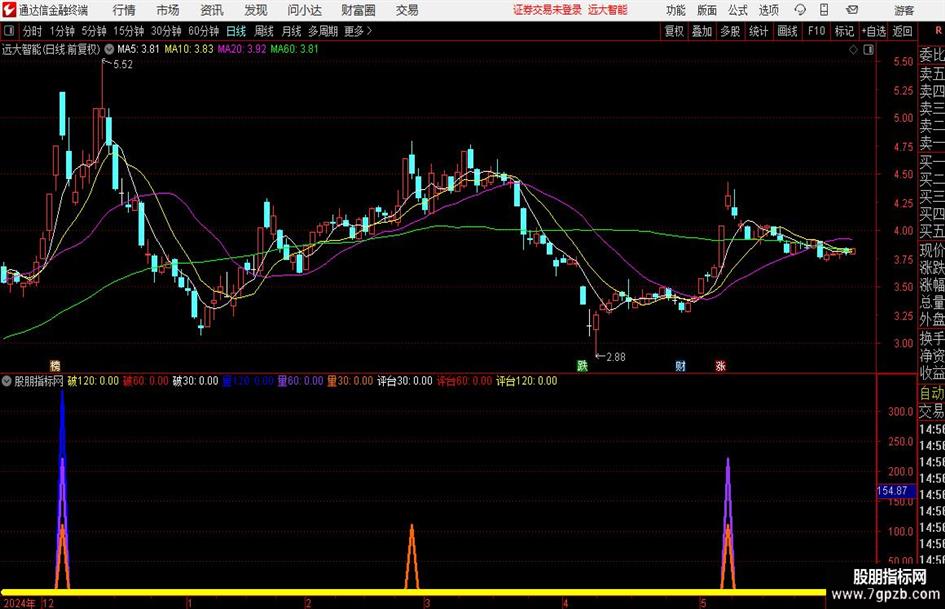
Task: Toggle the left sidebar panel icon
Action: (x=9, y=31)
